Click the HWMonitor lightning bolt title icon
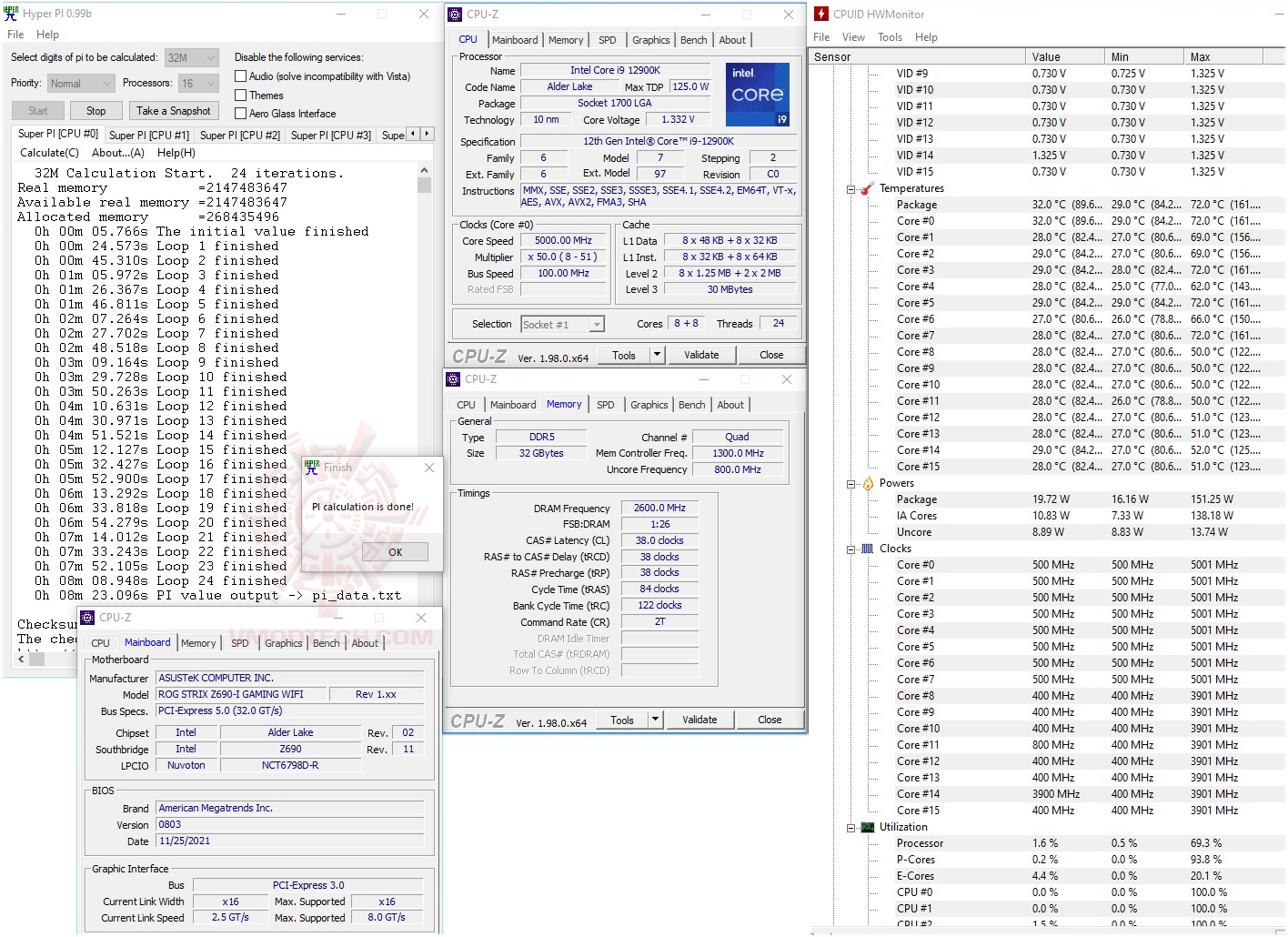Image resolution: width=1288 pixels, height=937 pixels. [821, 14]
